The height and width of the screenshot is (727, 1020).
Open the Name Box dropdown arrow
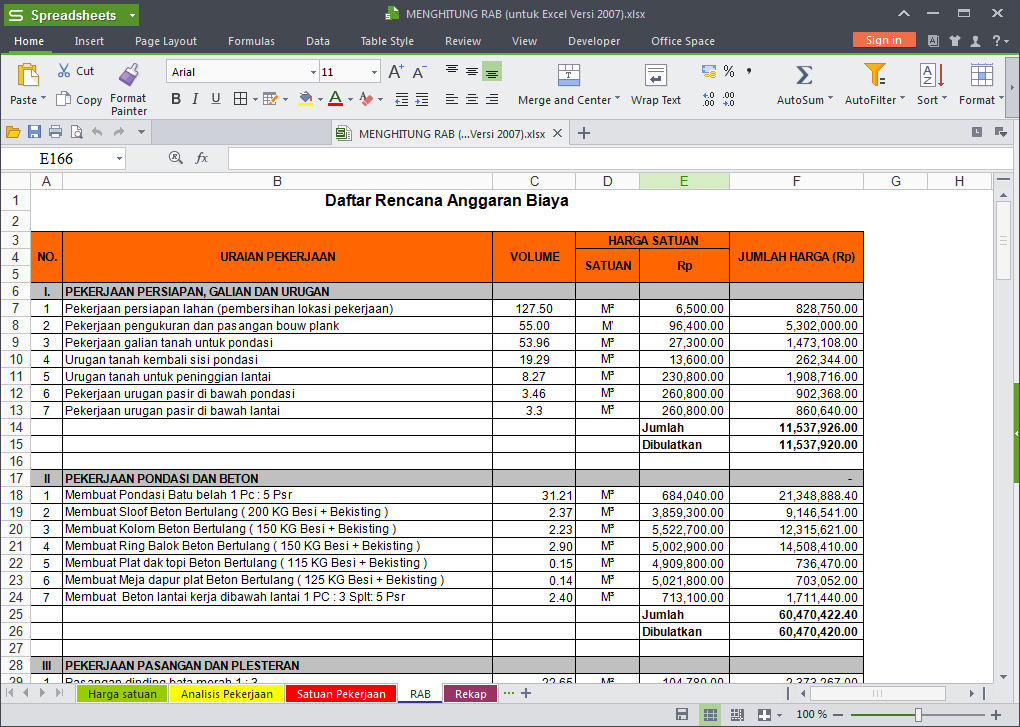(x=119, y=159)
